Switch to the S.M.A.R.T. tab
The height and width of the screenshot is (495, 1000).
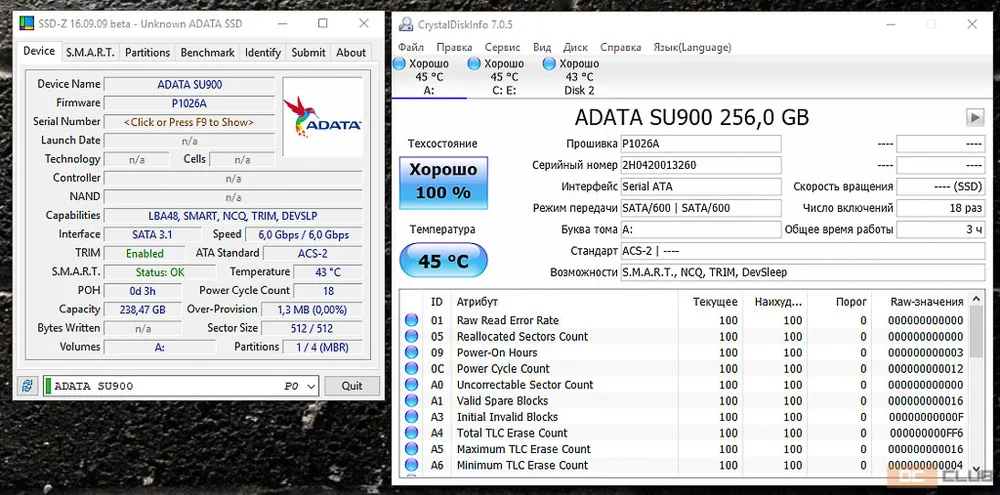[x=91, y=52]
